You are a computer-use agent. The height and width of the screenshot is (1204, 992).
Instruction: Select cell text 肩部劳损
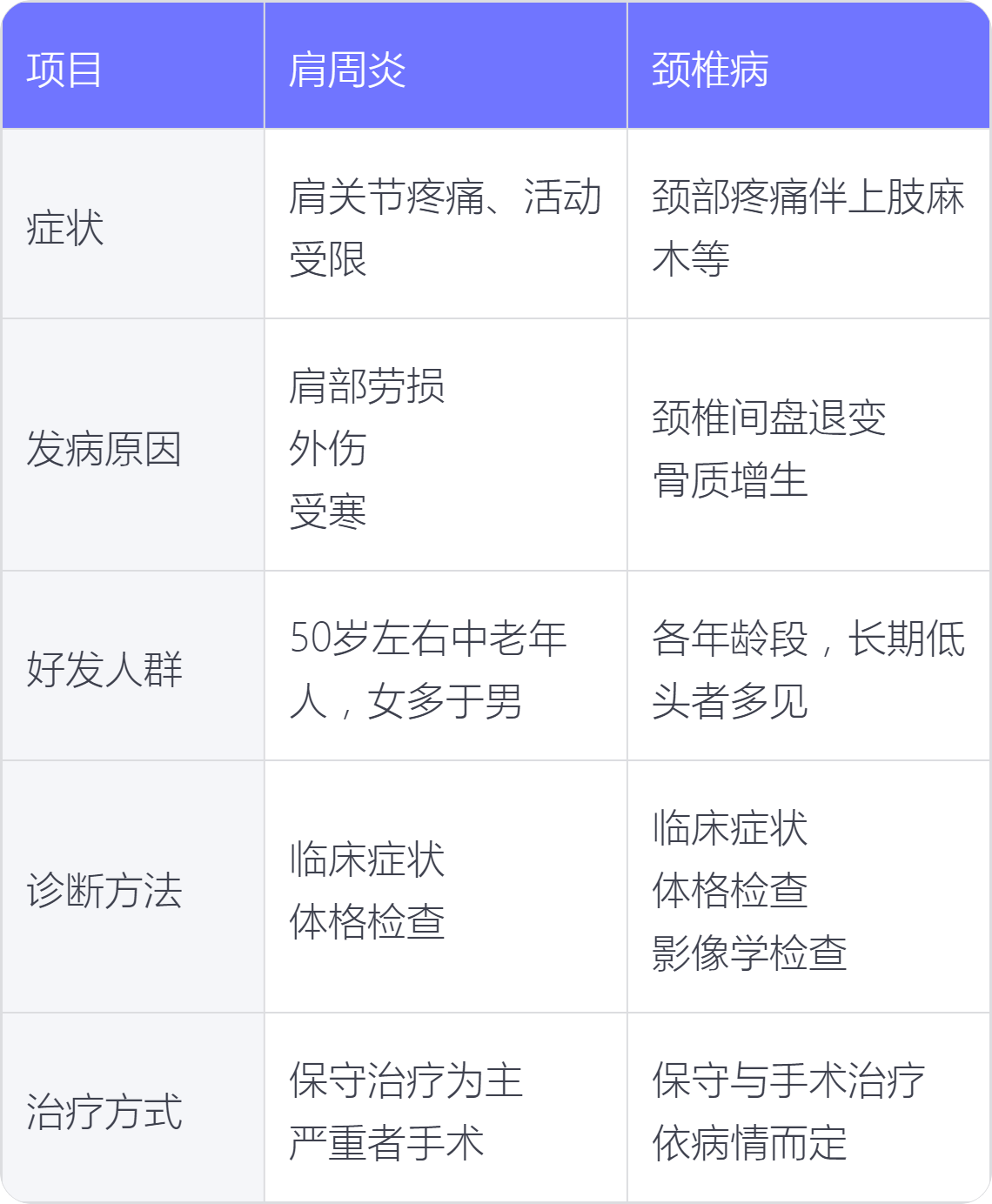367,386
